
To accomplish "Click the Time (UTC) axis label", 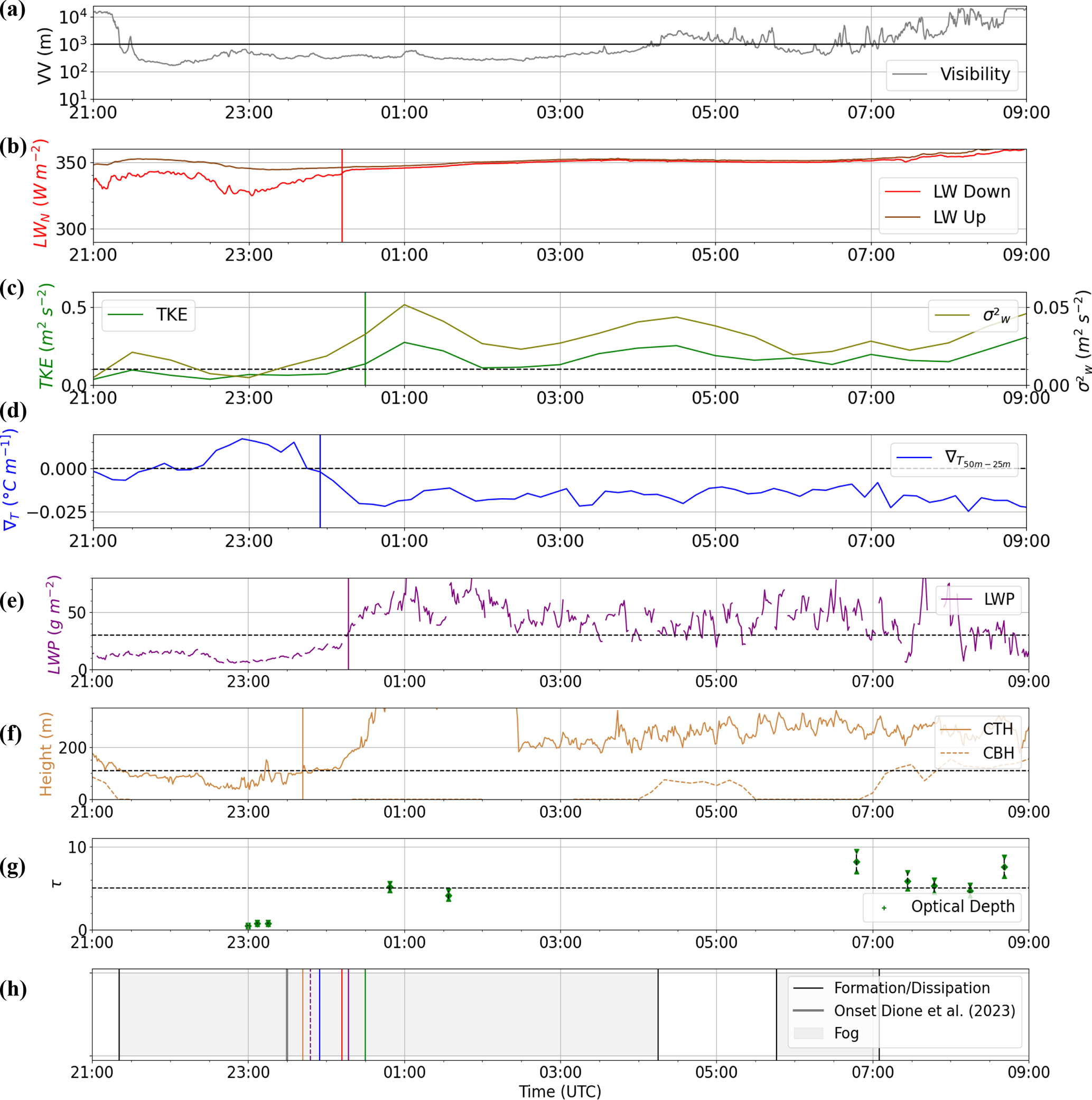I will tap(559, 1091).
